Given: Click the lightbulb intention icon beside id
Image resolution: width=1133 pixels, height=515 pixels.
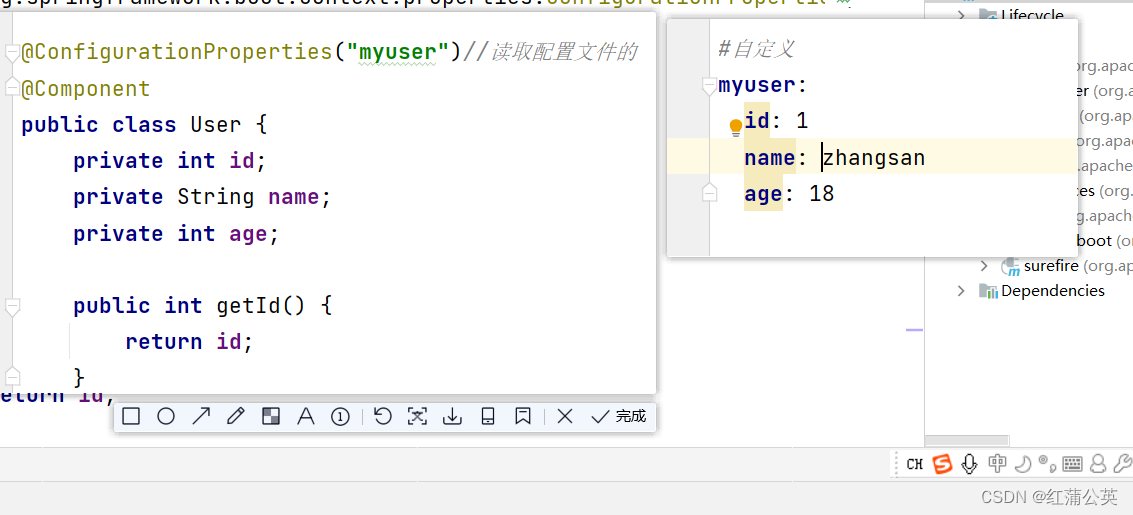Looking at the screenshot, I should click(736, 128).
